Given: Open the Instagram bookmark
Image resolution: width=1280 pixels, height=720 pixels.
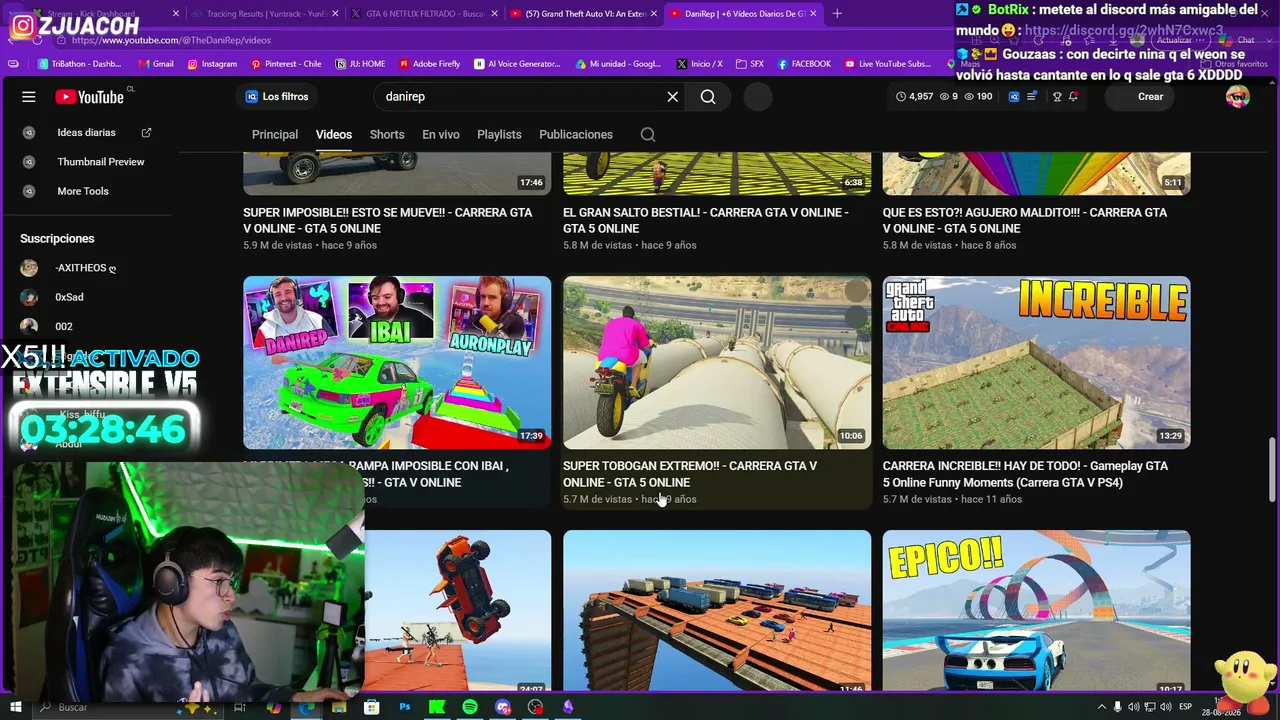Looking at the screenshot, I should [212, 64].
